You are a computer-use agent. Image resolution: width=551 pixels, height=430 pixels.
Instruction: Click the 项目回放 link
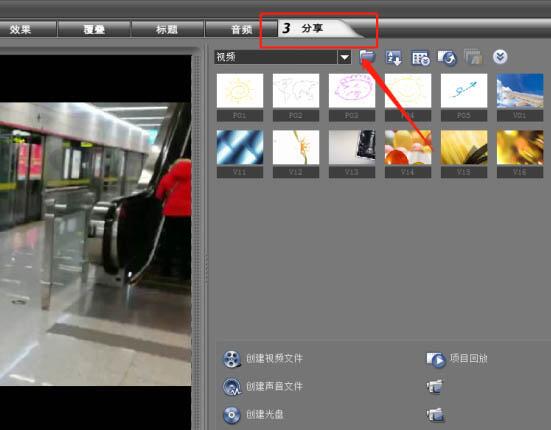tap(468, 358)
